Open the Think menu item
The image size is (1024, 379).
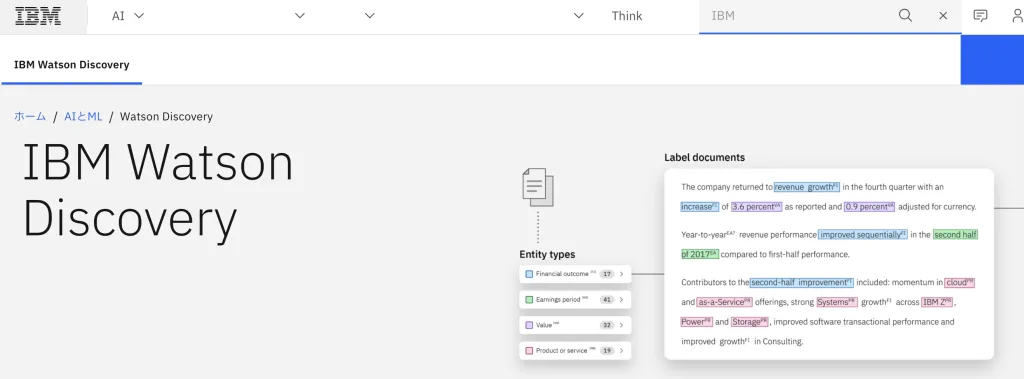click(x=627, y=16)
